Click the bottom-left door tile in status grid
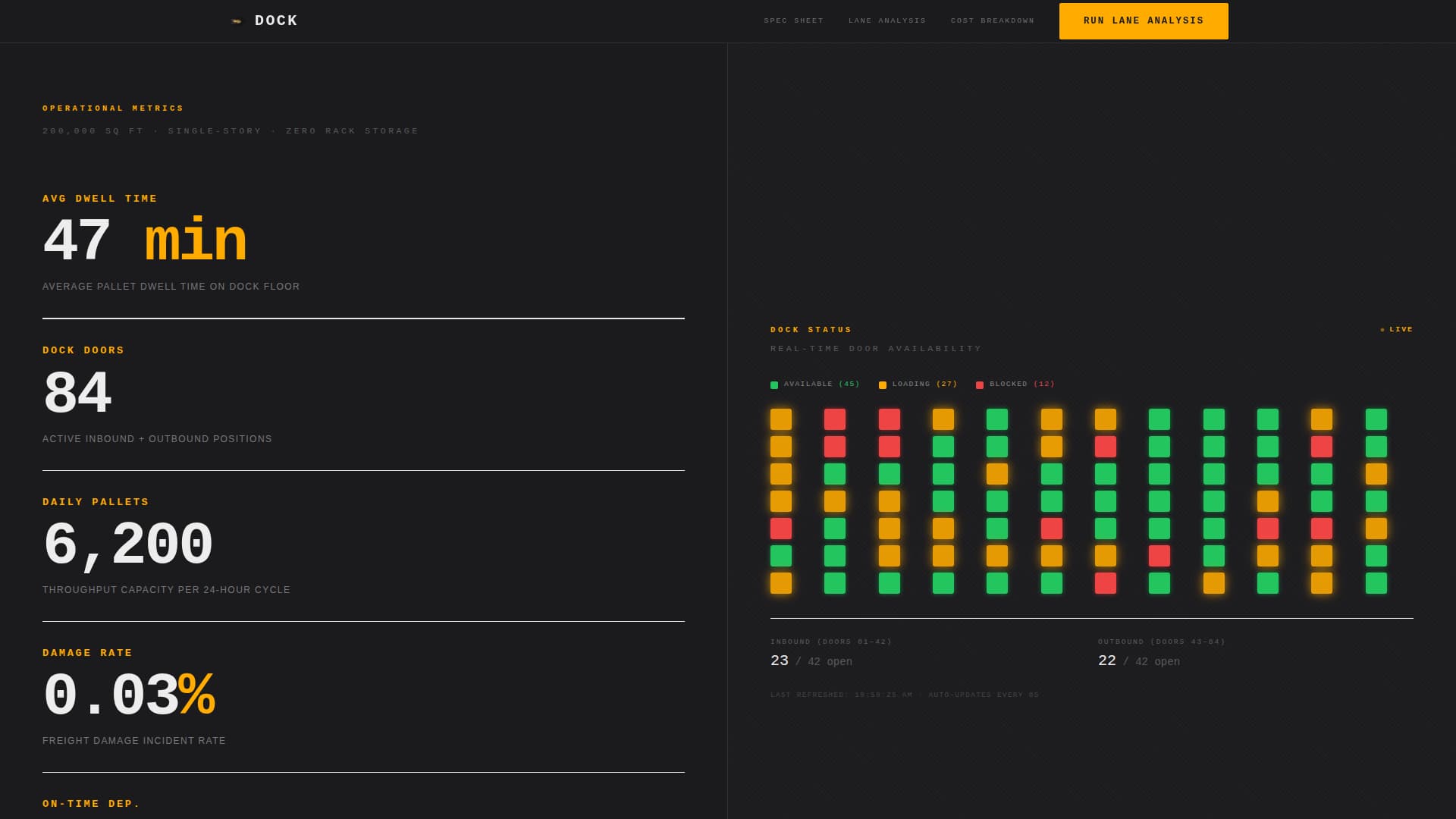 pyautogui.click(x=781, y=583)
